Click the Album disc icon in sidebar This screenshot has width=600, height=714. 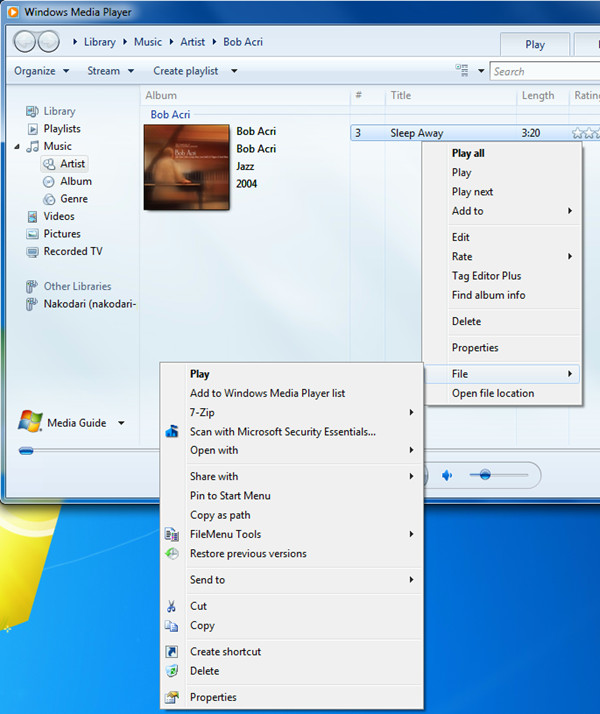pyautogui.click(x=48, y=182)
